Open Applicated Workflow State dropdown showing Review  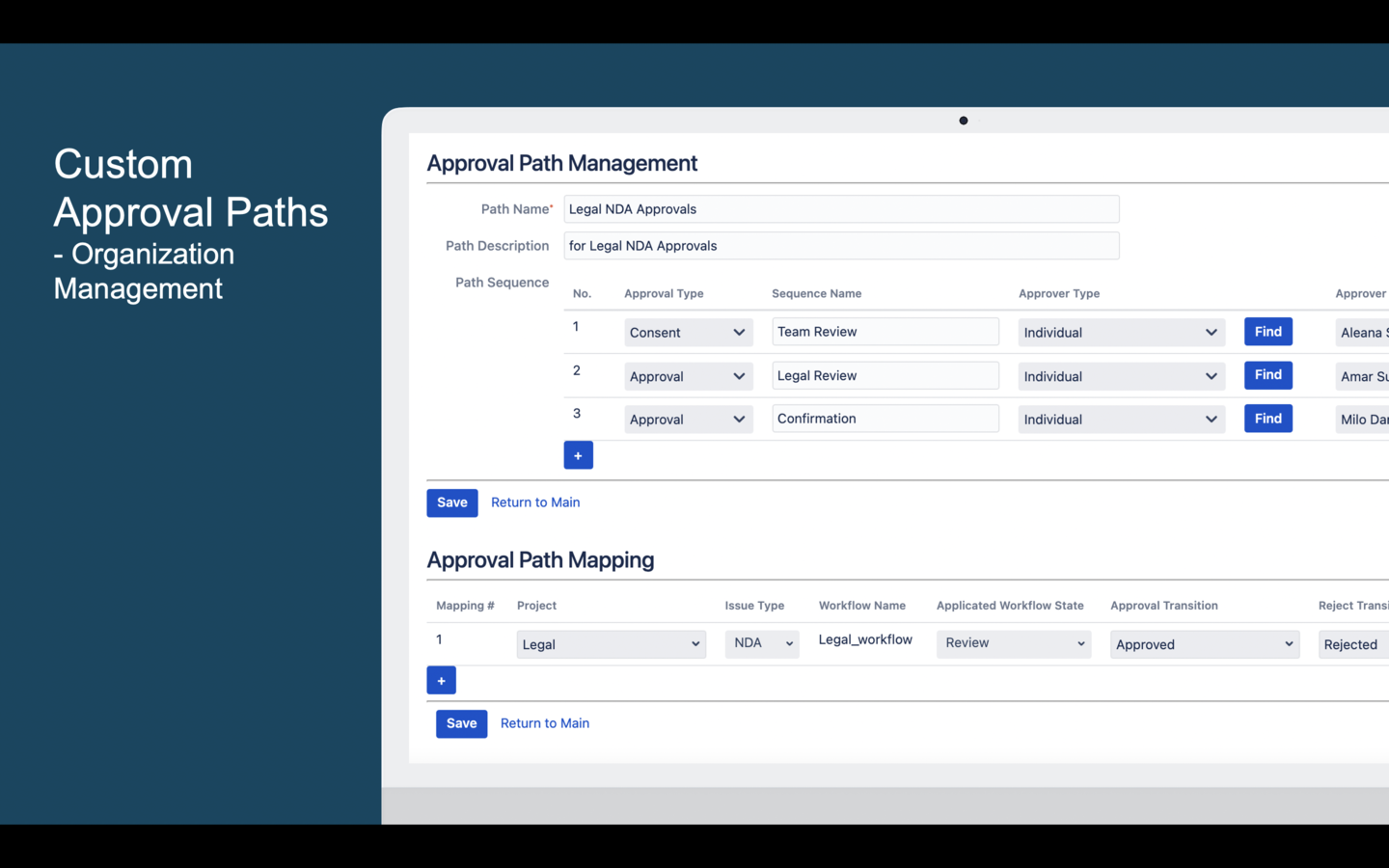[1014, 643]
